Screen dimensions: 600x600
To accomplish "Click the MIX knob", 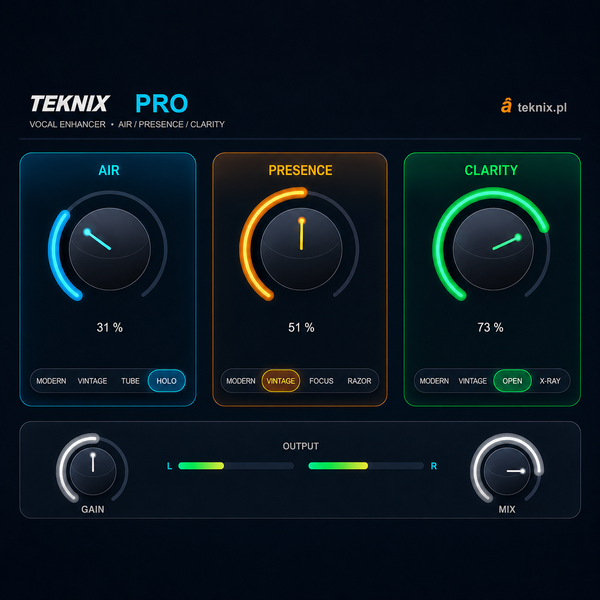I will click(x=507, y=471).
